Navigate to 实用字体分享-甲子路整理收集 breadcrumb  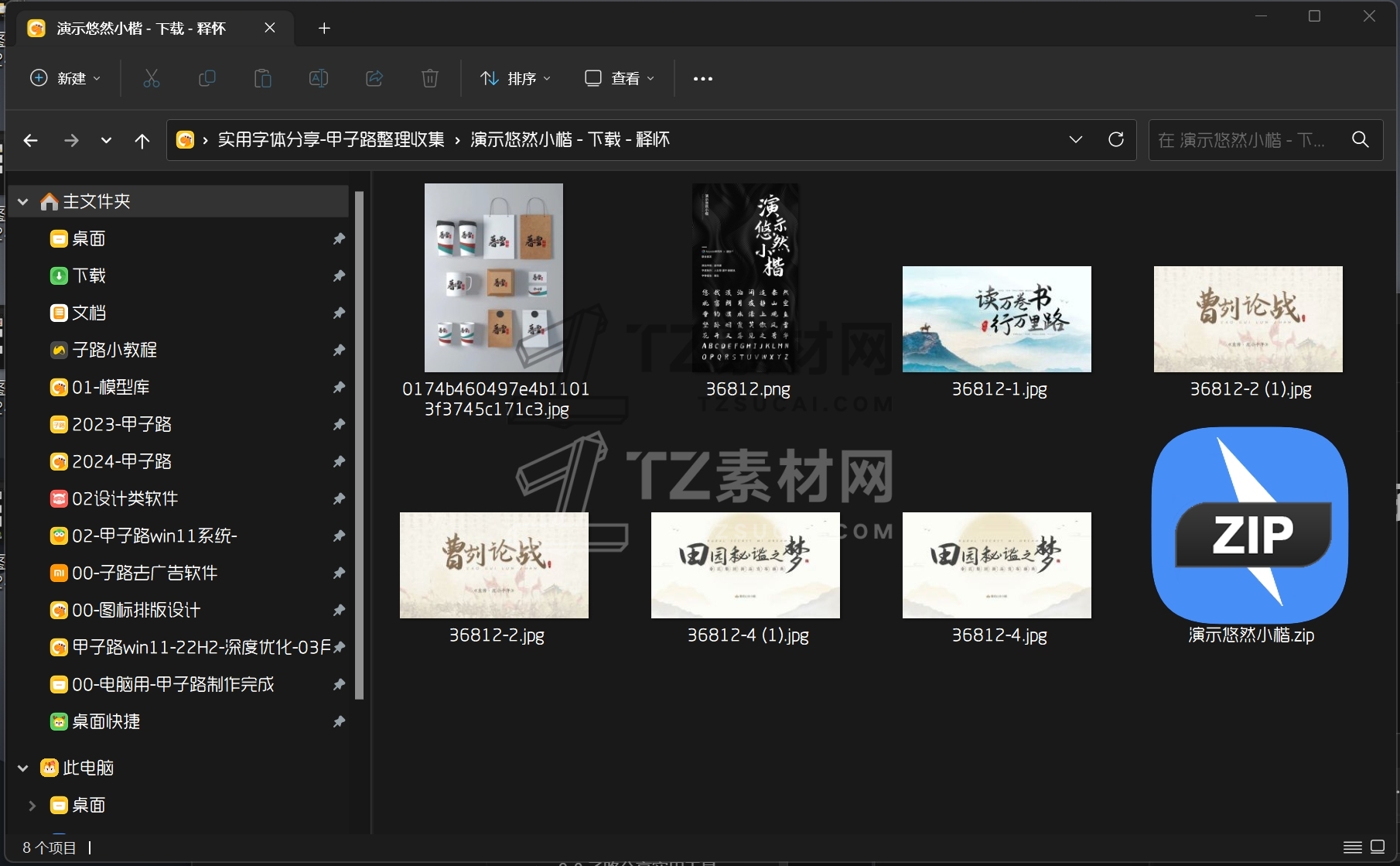(x=331, y=139)
